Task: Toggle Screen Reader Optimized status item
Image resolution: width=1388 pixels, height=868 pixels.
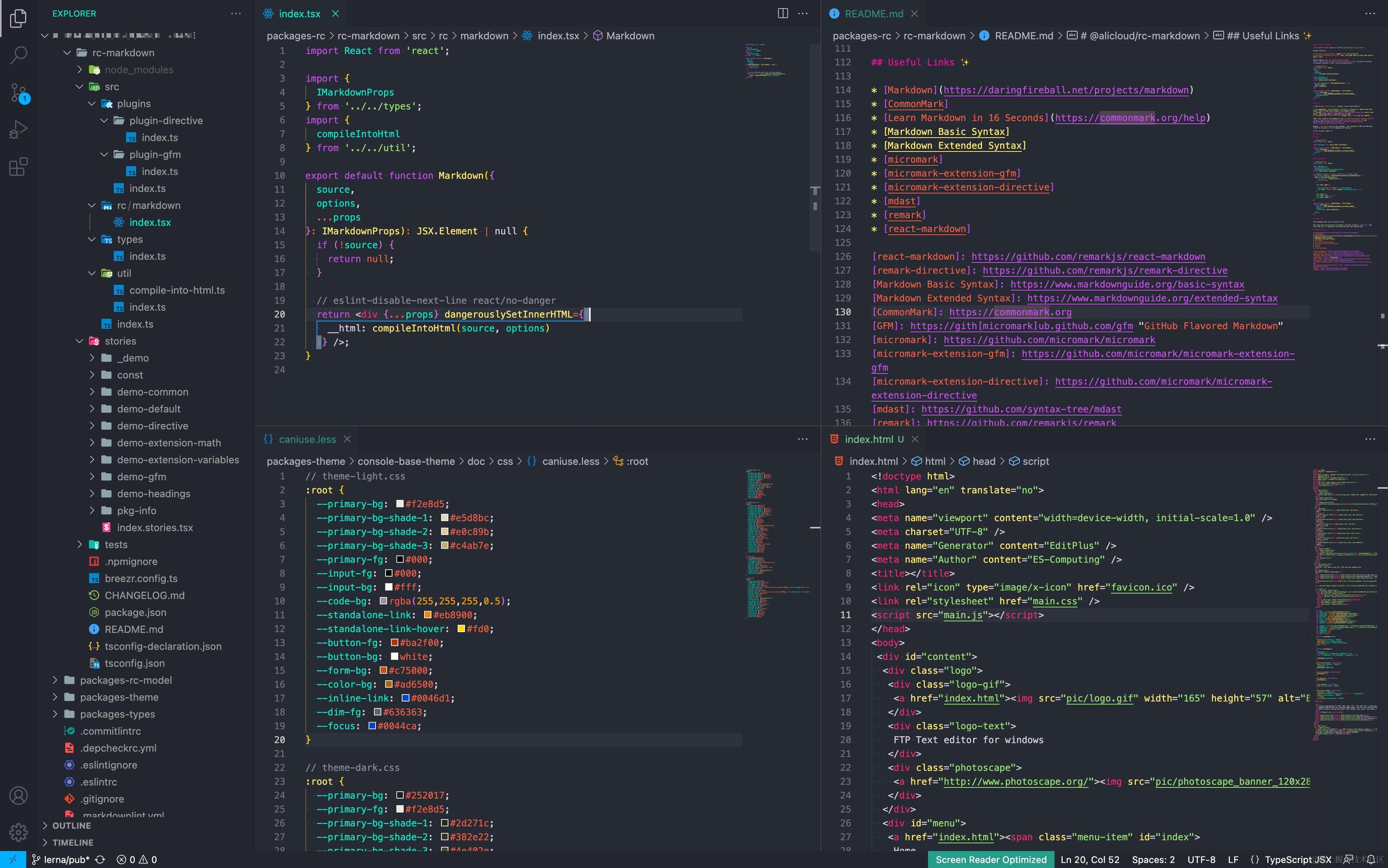Action: coord(991,859)
